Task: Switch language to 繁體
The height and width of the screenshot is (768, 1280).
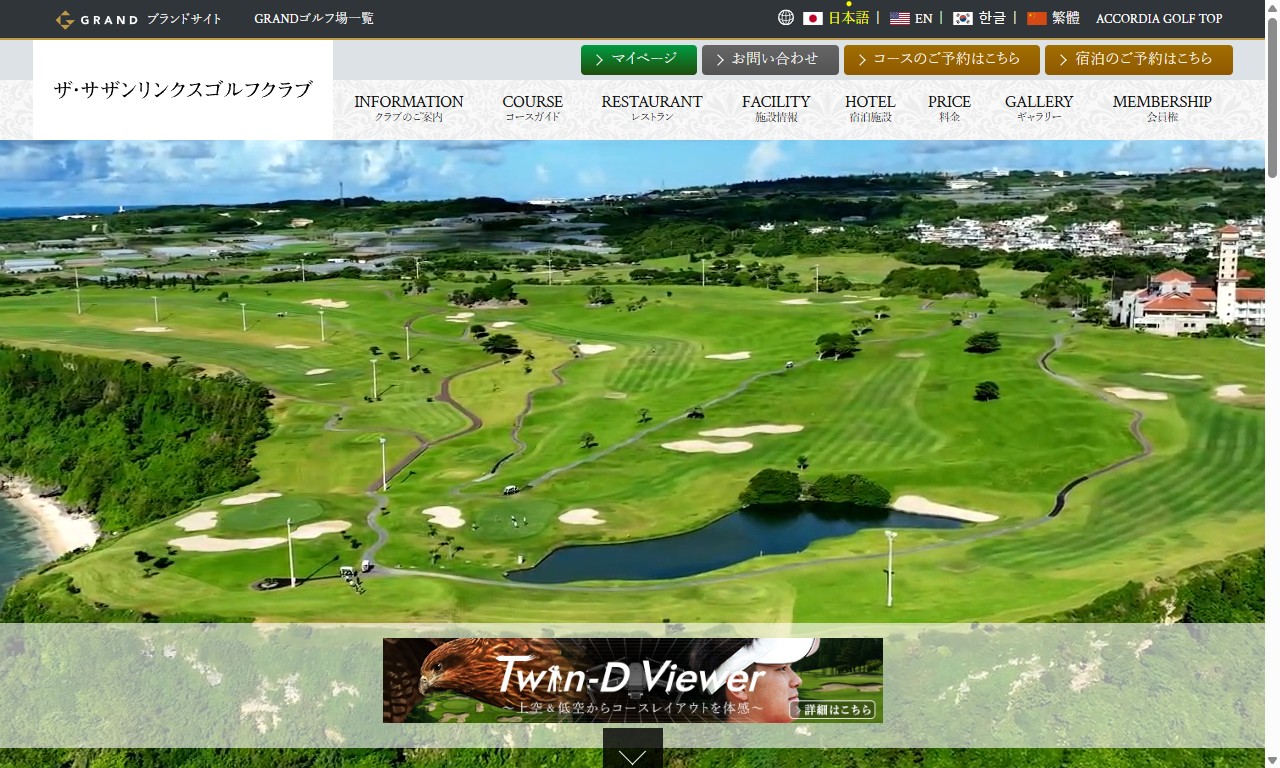Action: [1066, 18]
